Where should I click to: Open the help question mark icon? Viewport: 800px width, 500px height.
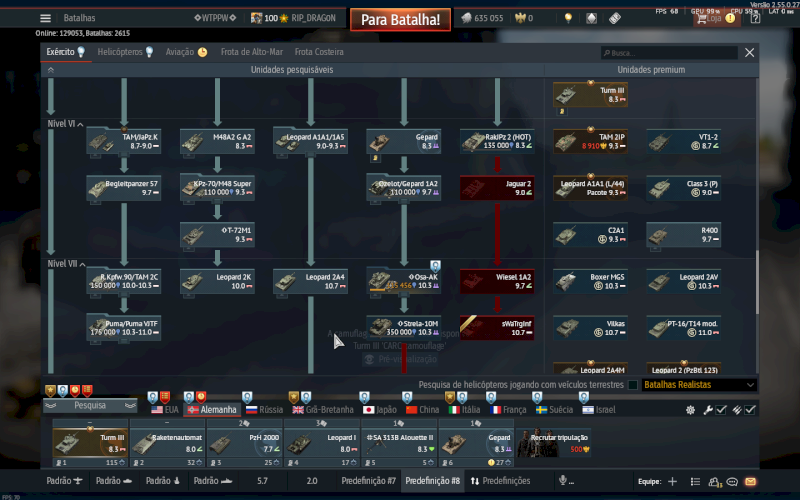755,18
